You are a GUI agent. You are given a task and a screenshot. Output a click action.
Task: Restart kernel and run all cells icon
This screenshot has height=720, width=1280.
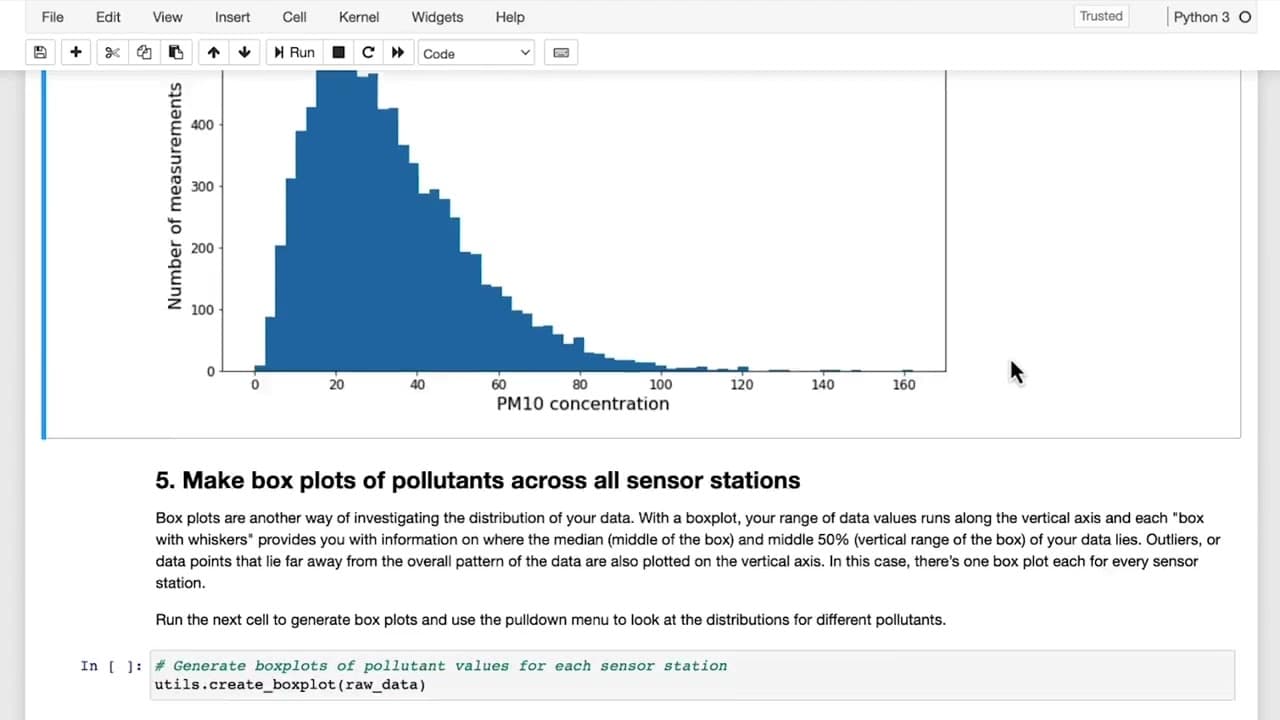tap(398, 53)
